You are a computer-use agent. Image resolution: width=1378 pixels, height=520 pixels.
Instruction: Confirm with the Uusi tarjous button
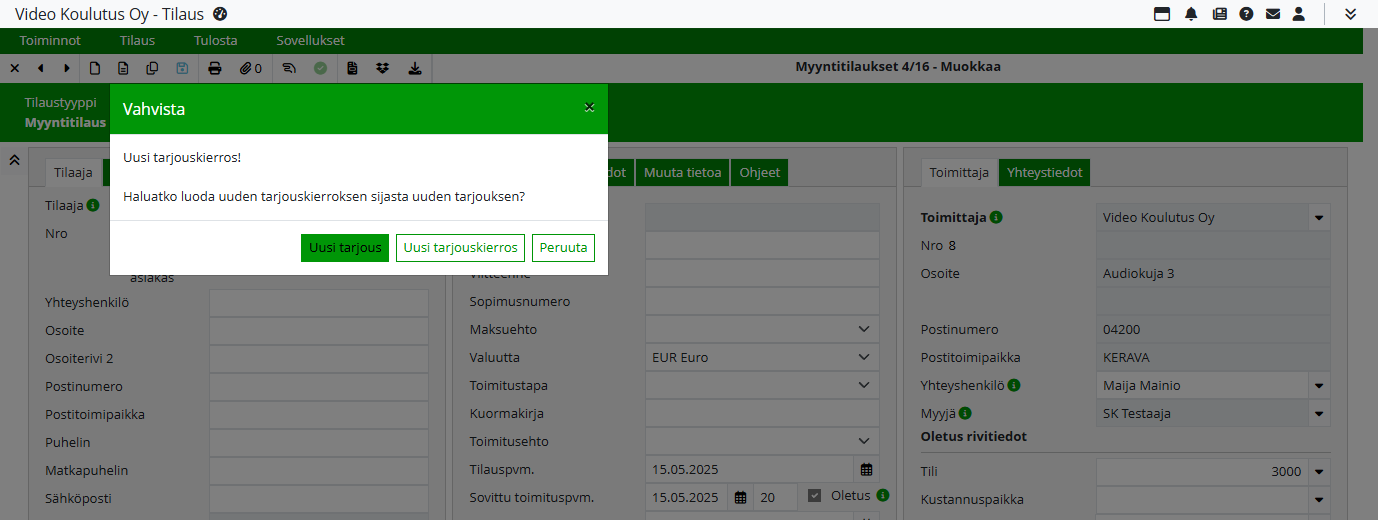click(x=344, y=248)
